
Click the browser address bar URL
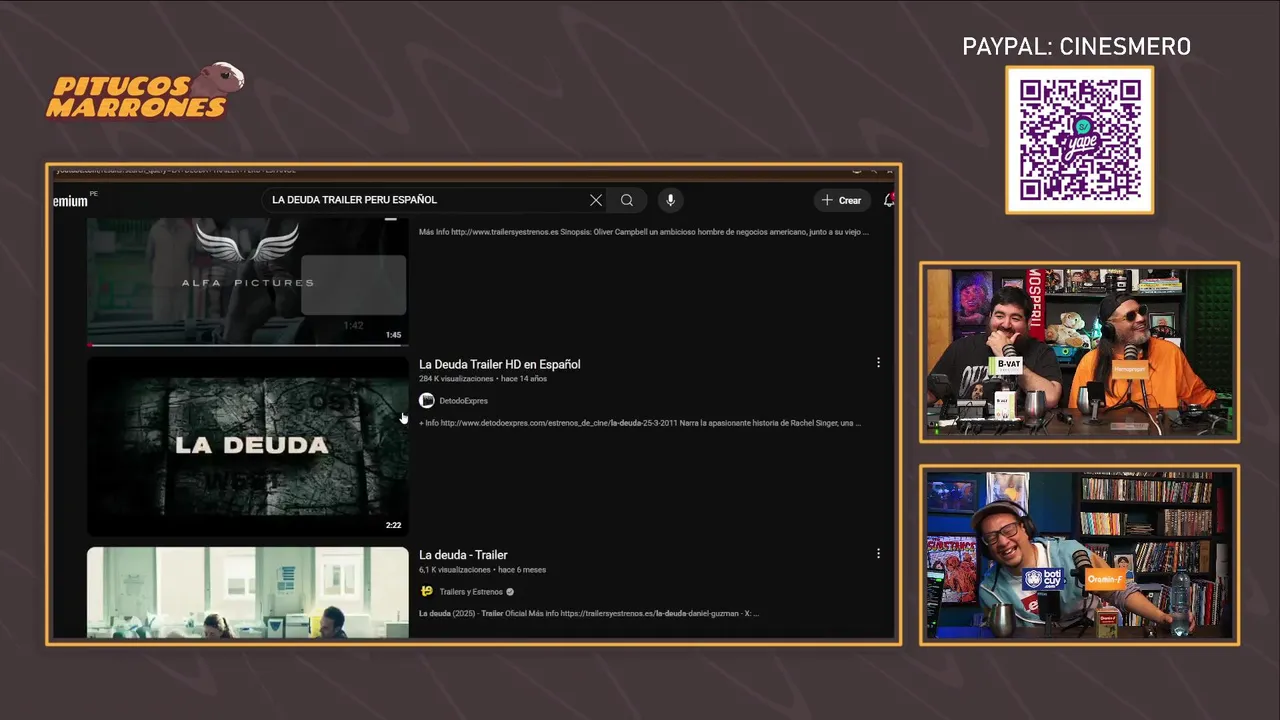coord(175,170)
